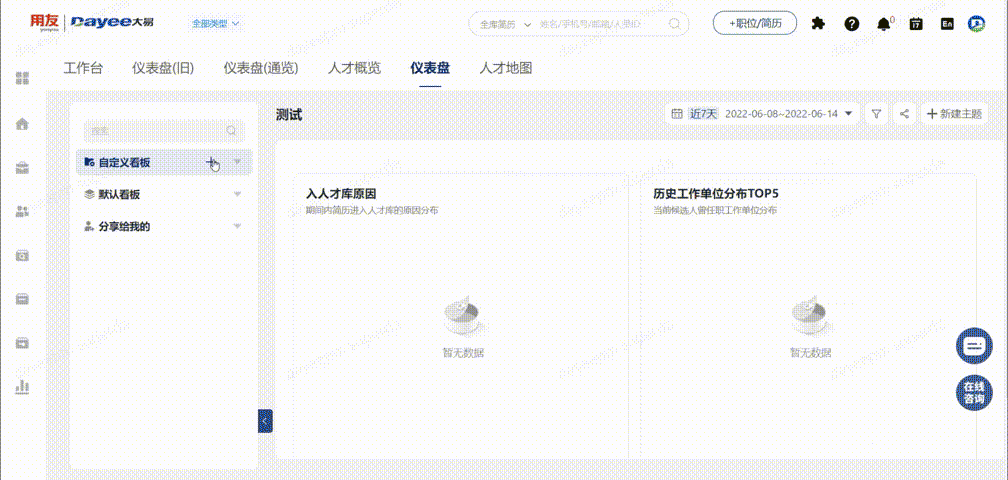The image size is (1008, 480).
Task: Click the apps grid icon in left sidebar
Action: coord(22,78)
